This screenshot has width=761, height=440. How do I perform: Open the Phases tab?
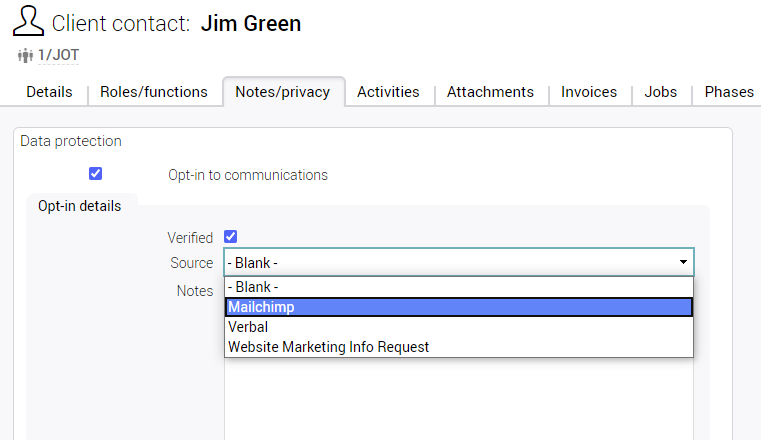pyautogui.click(x=729, y=92)
